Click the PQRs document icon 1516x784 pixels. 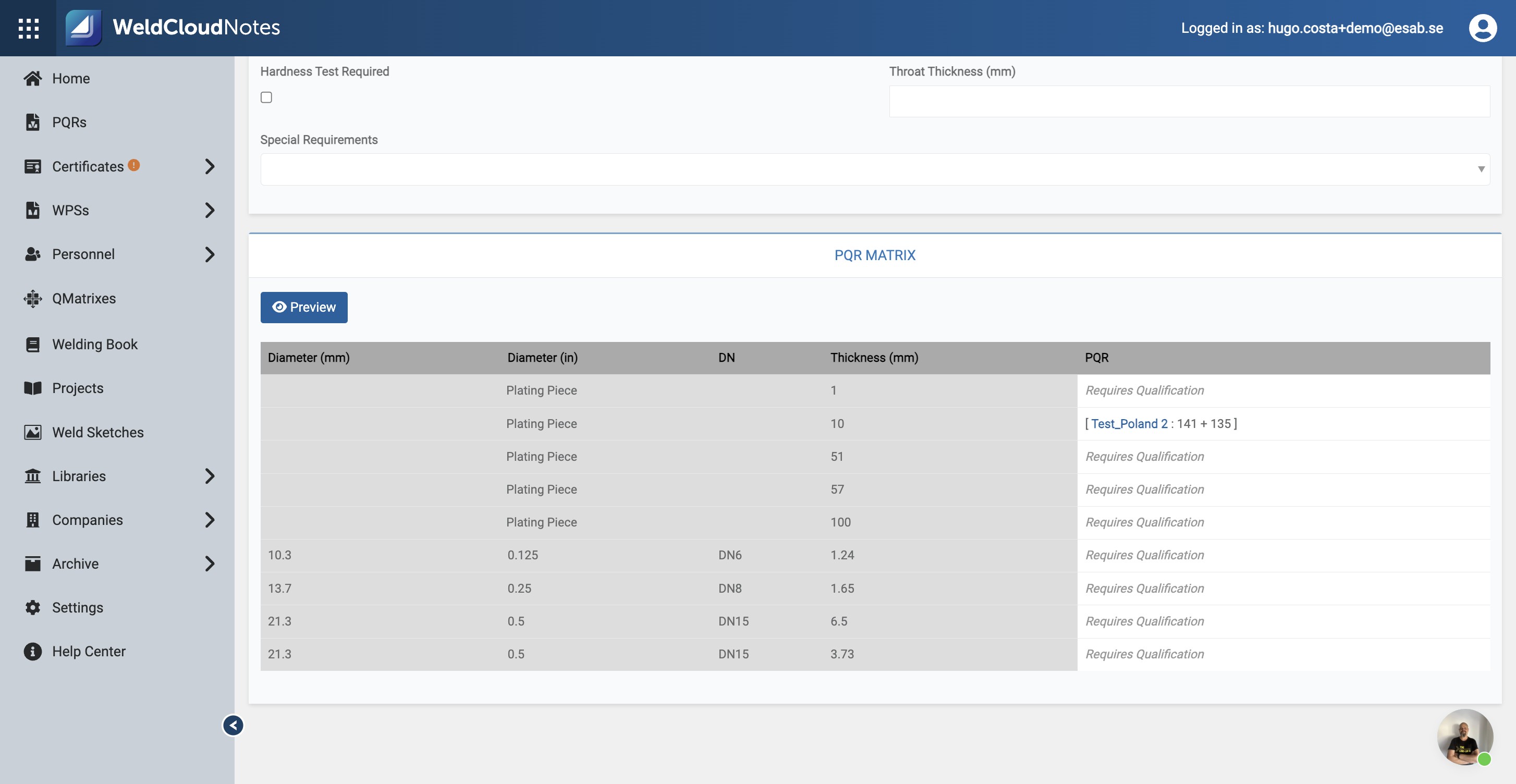click(33, 122)
